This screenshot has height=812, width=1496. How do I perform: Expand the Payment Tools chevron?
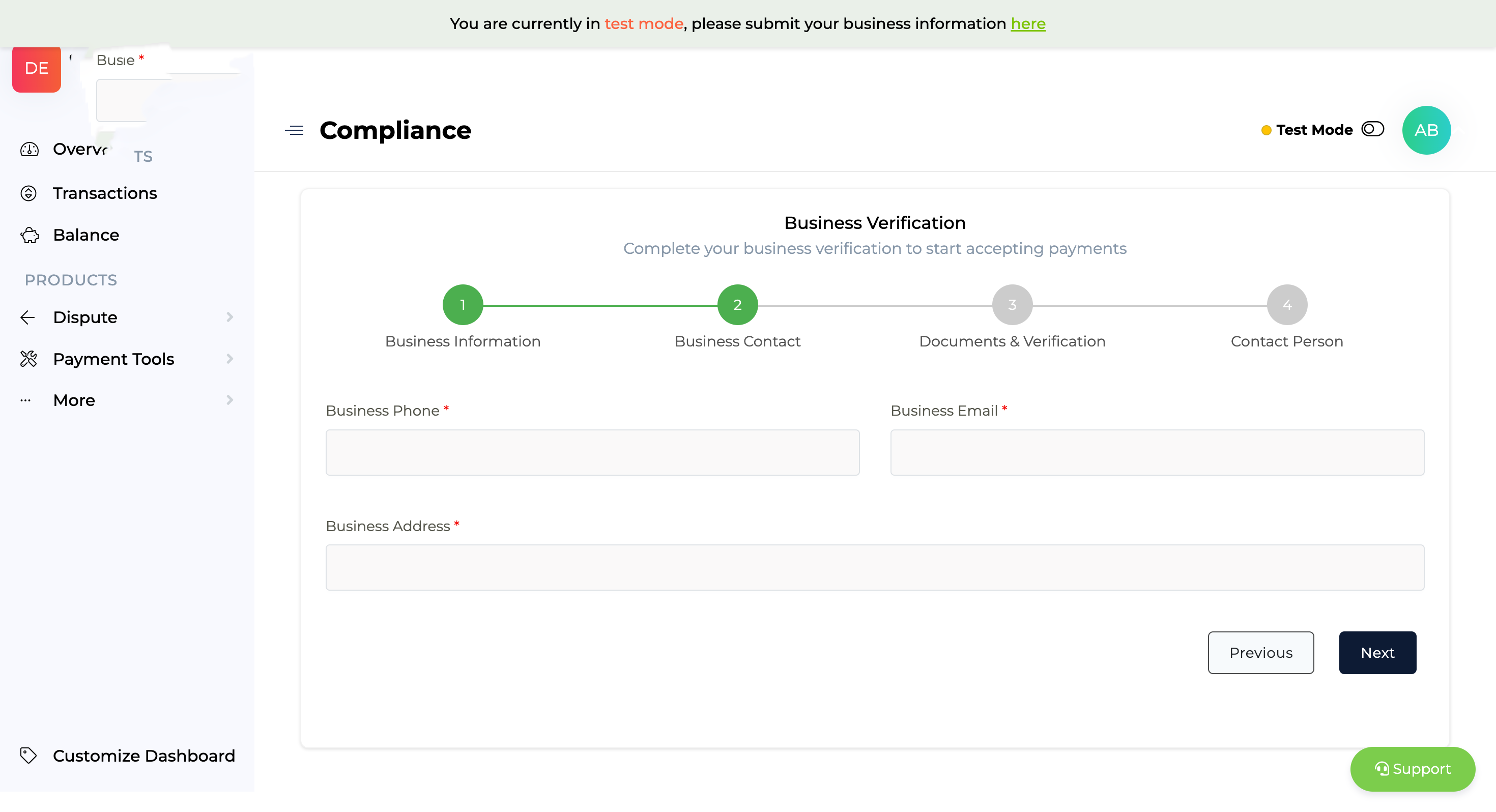click(229, 359)
